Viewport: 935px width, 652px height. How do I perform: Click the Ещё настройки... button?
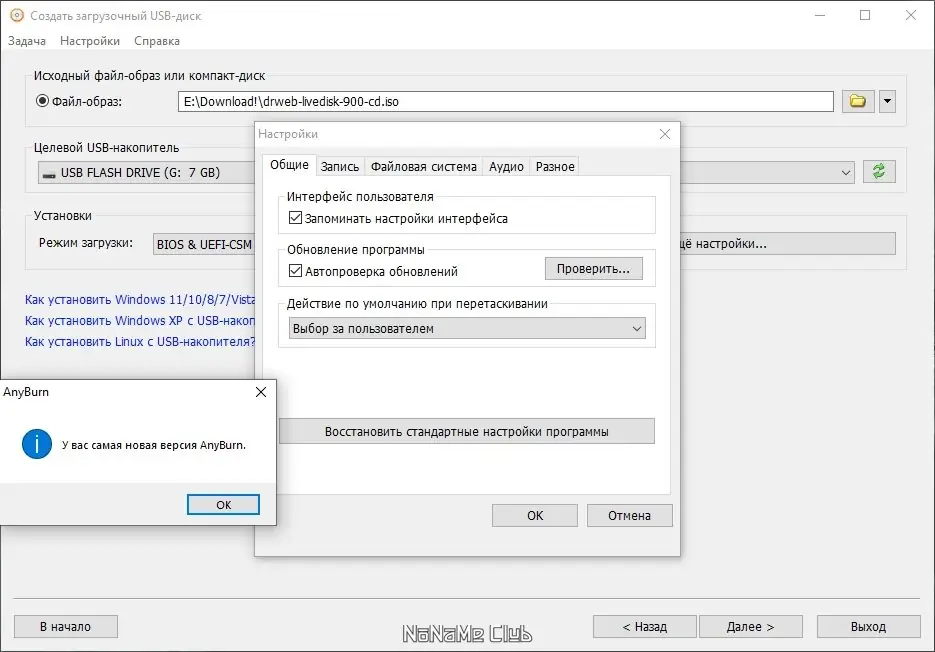tap(787, 243)
